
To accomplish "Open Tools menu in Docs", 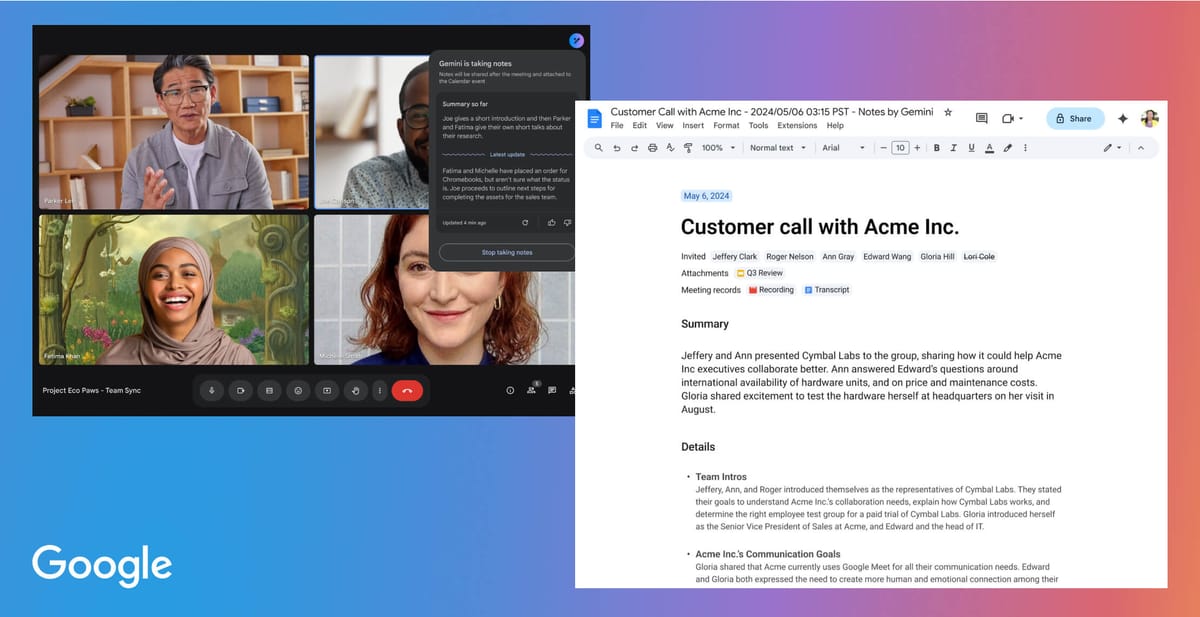I will coord(759,126).
